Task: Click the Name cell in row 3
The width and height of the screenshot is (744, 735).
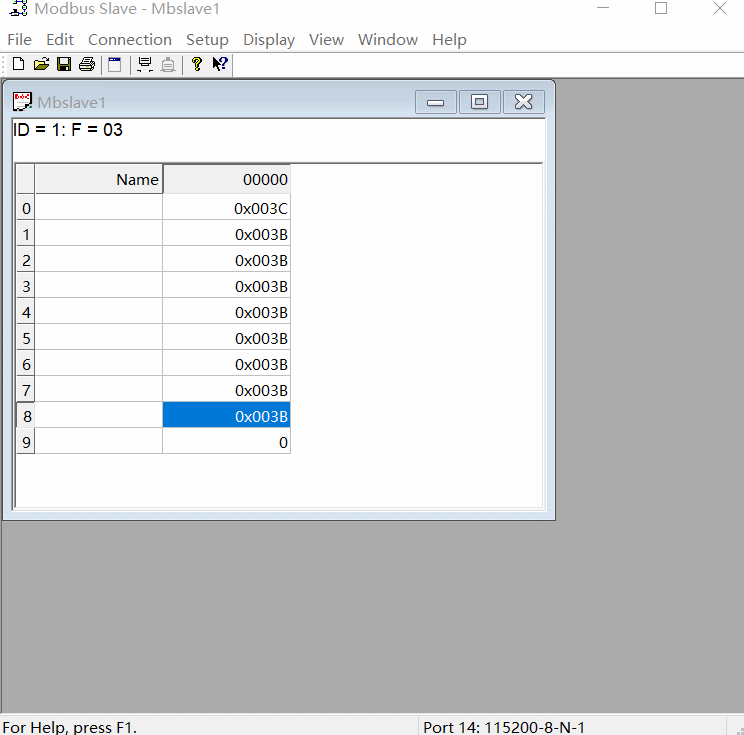Action: (x=99, y=286)
